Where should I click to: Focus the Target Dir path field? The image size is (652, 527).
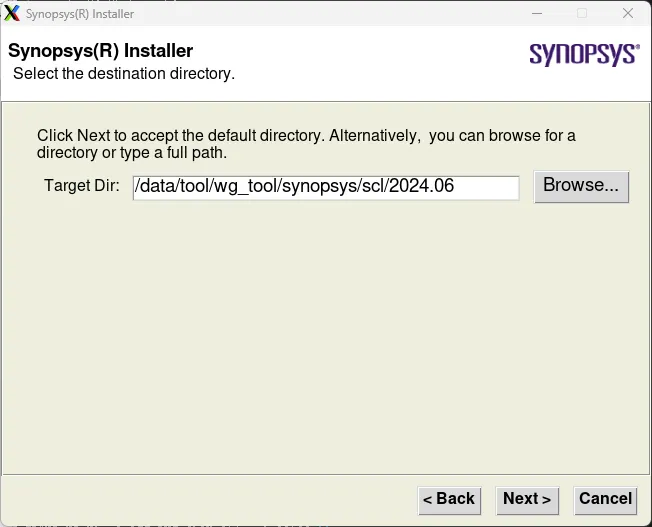point(326,188)
